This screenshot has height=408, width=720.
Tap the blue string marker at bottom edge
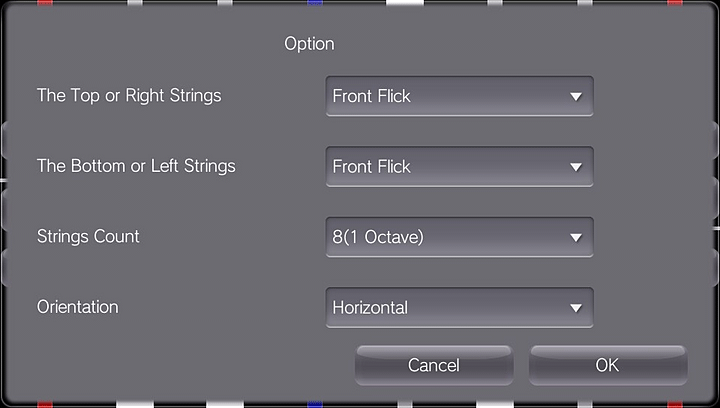tap(316, 404)
